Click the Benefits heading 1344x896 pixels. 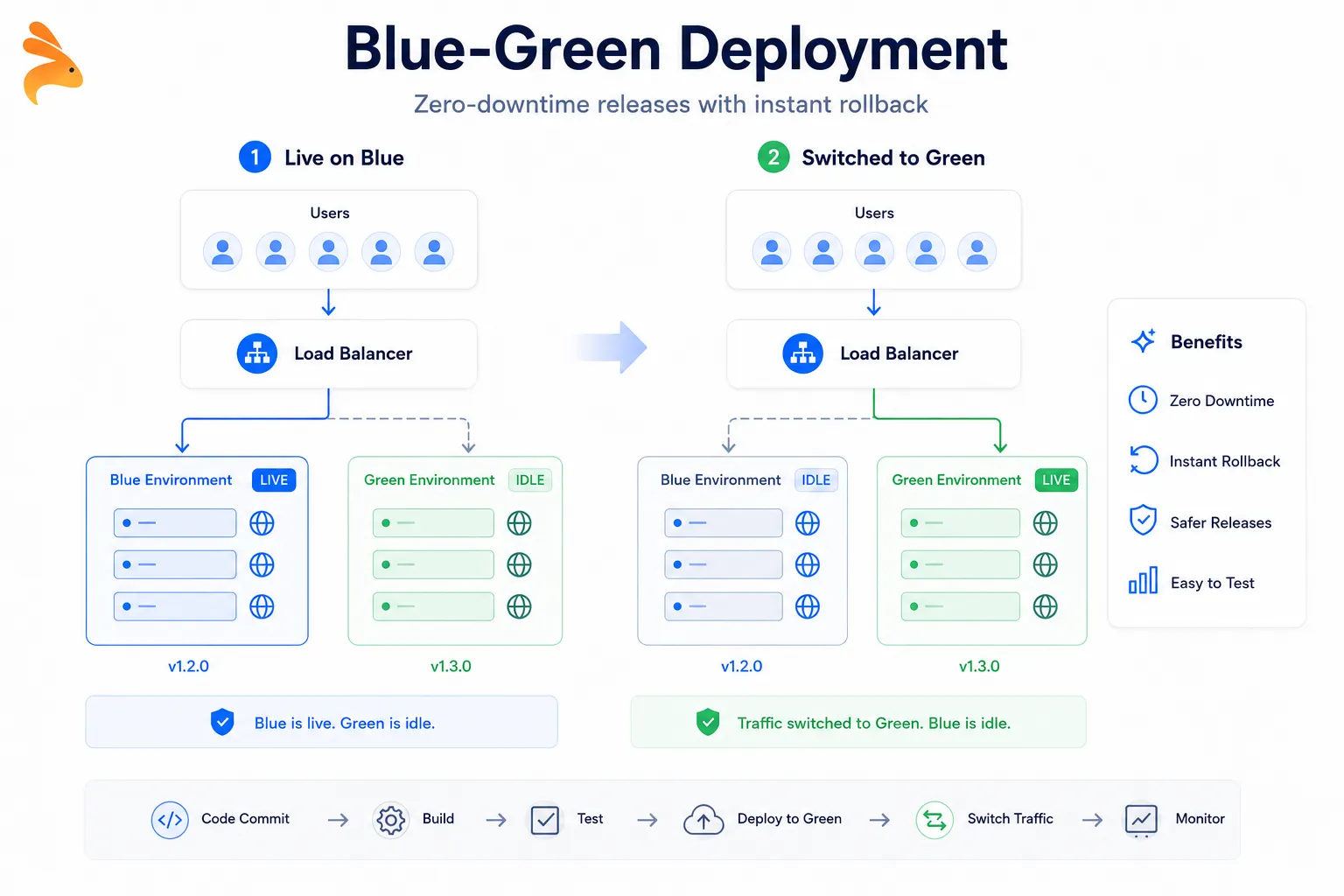[1207, 341]
